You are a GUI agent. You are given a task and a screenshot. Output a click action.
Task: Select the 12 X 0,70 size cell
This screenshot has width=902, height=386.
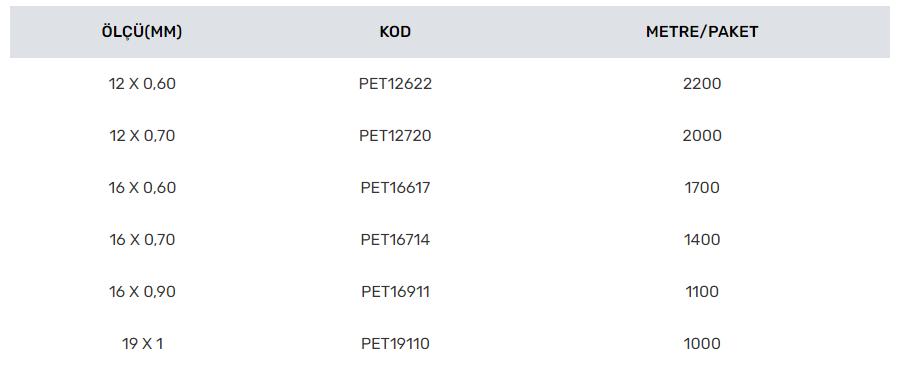pos(142,136)
